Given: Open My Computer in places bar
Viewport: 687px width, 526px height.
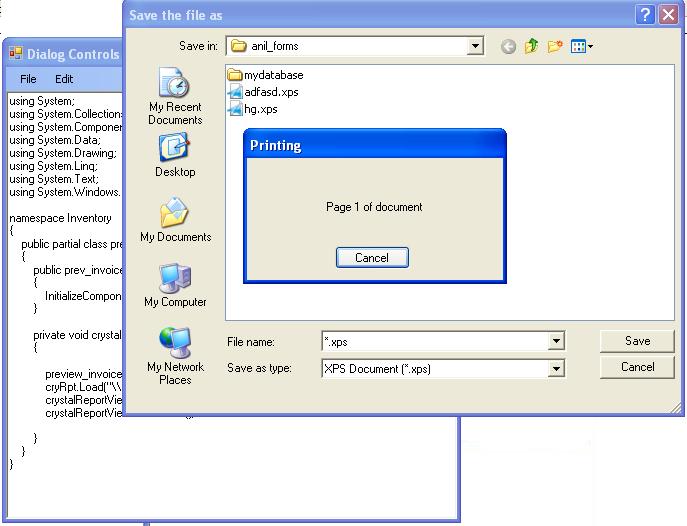Looking at the screenshot, I should [175, 285].
